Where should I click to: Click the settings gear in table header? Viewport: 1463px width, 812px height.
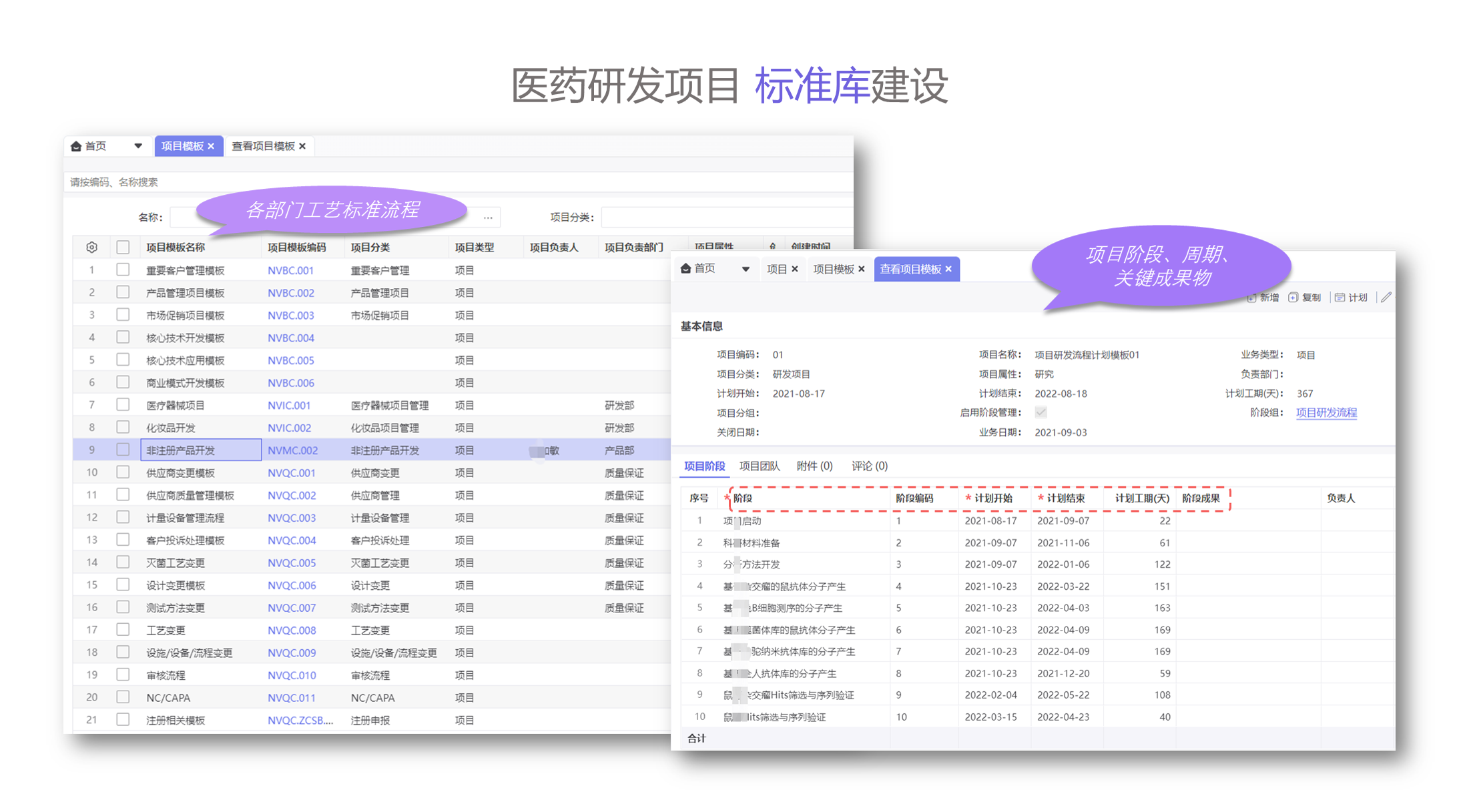(92, 248)
